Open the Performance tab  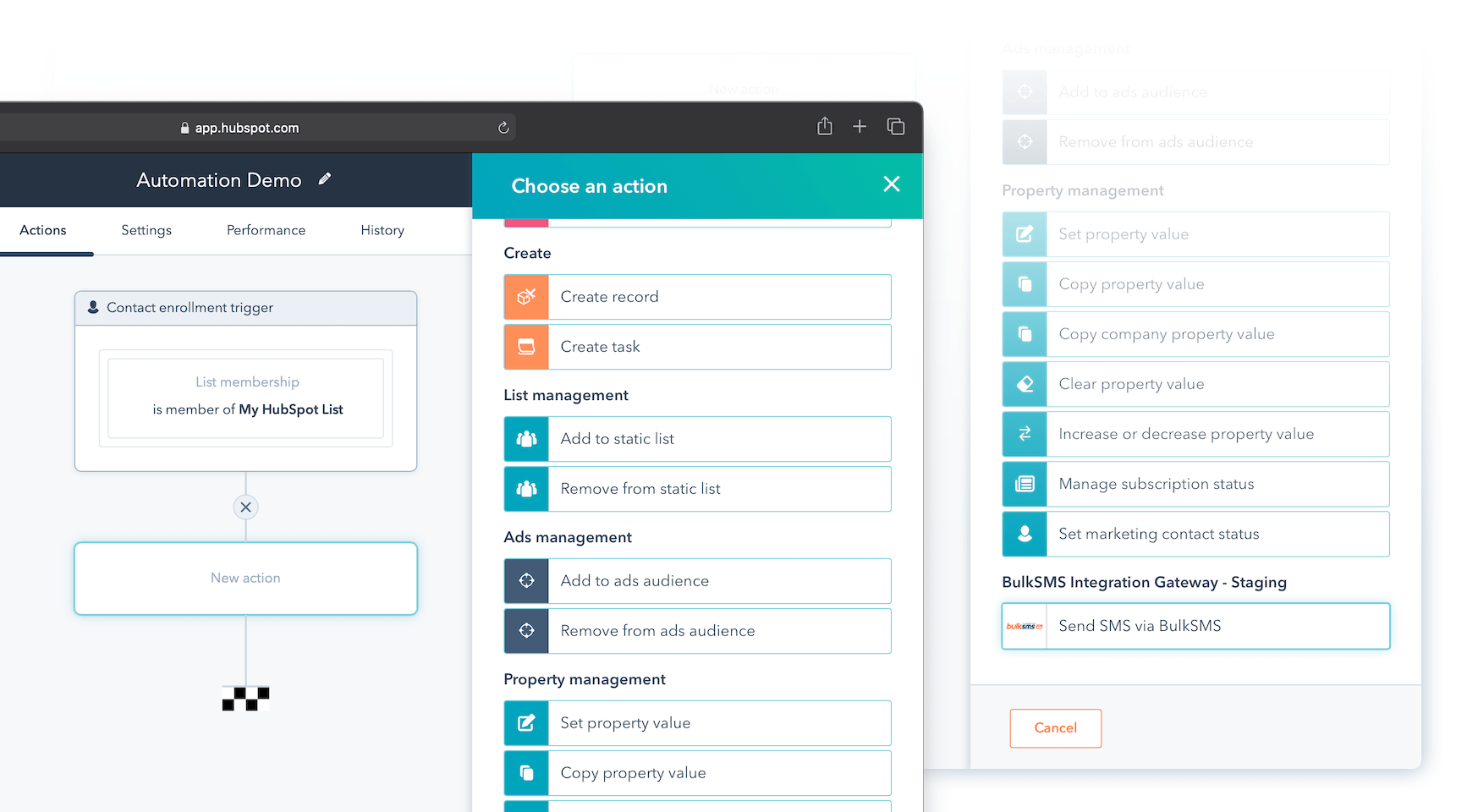(266, 230)
